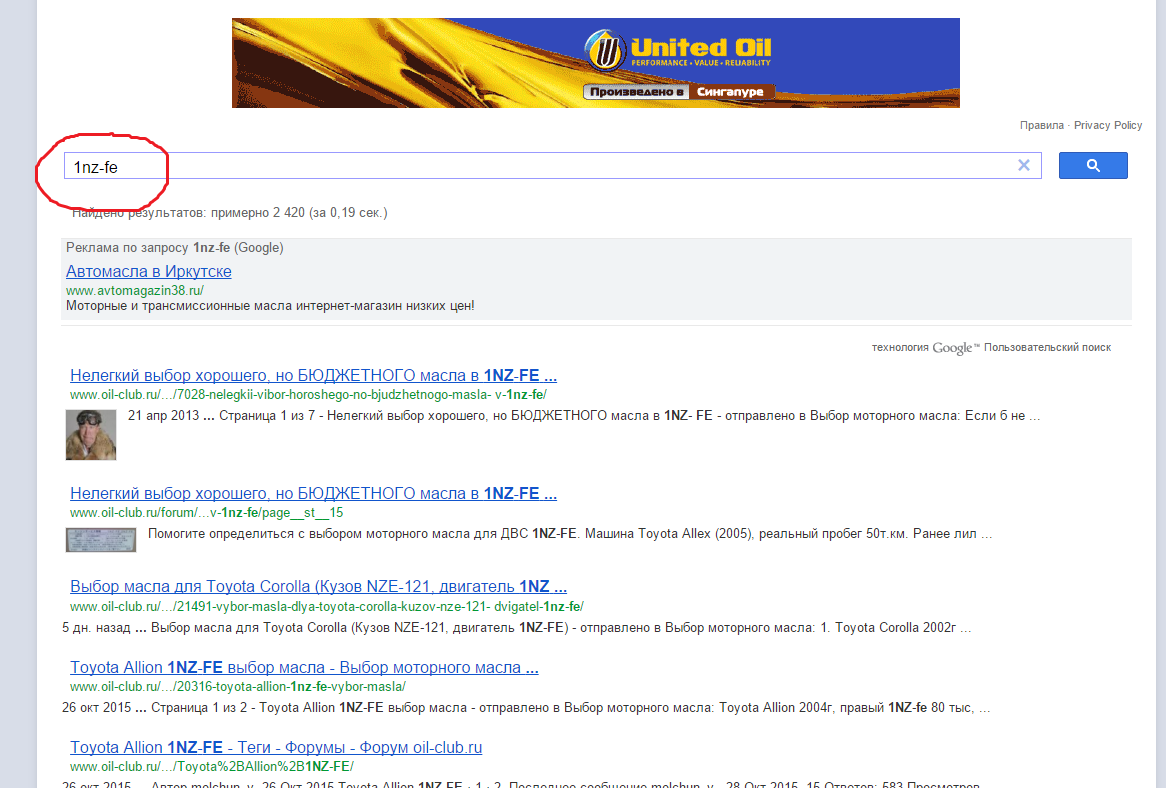1166x788 pixels.
Task: Click the Google Пользовательский поиск branding
Action: (x=991, y=348)
